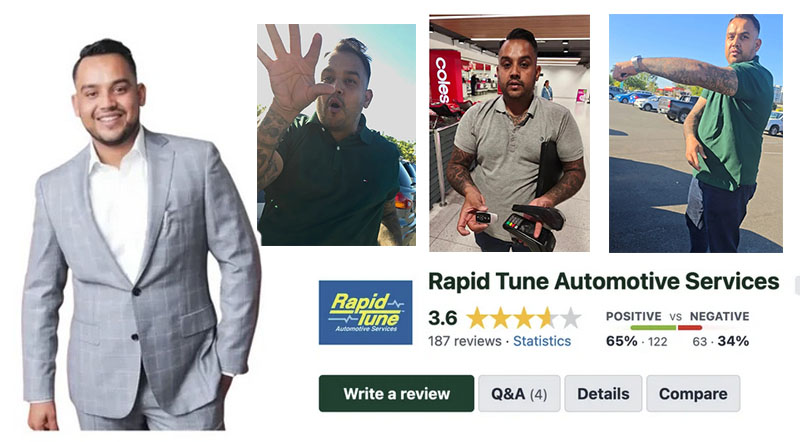Click the Write a review button

pos(396,394)
